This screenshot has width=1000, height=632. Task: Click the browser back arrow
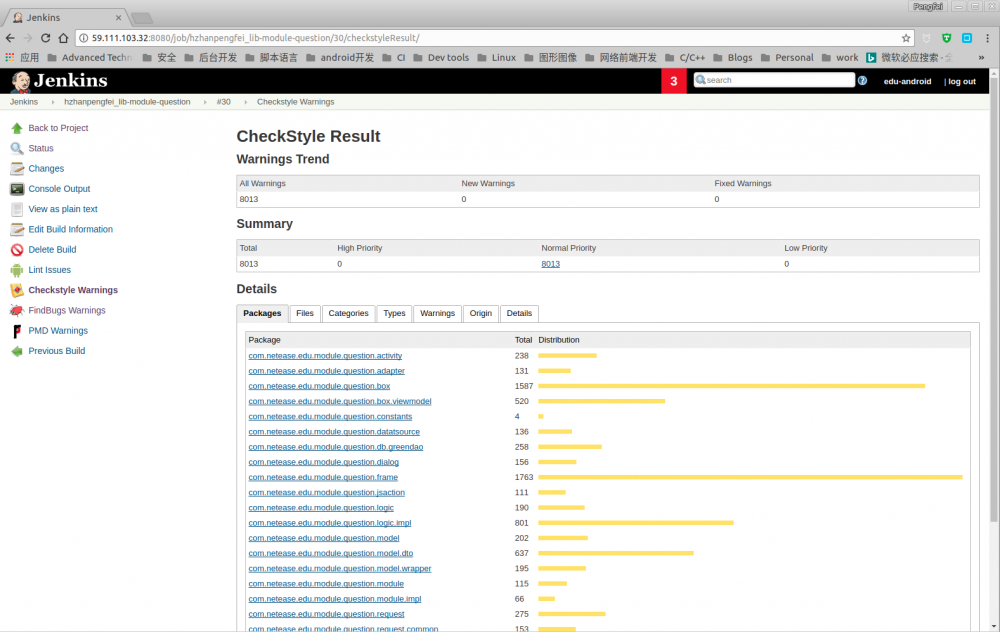point(10,38)
